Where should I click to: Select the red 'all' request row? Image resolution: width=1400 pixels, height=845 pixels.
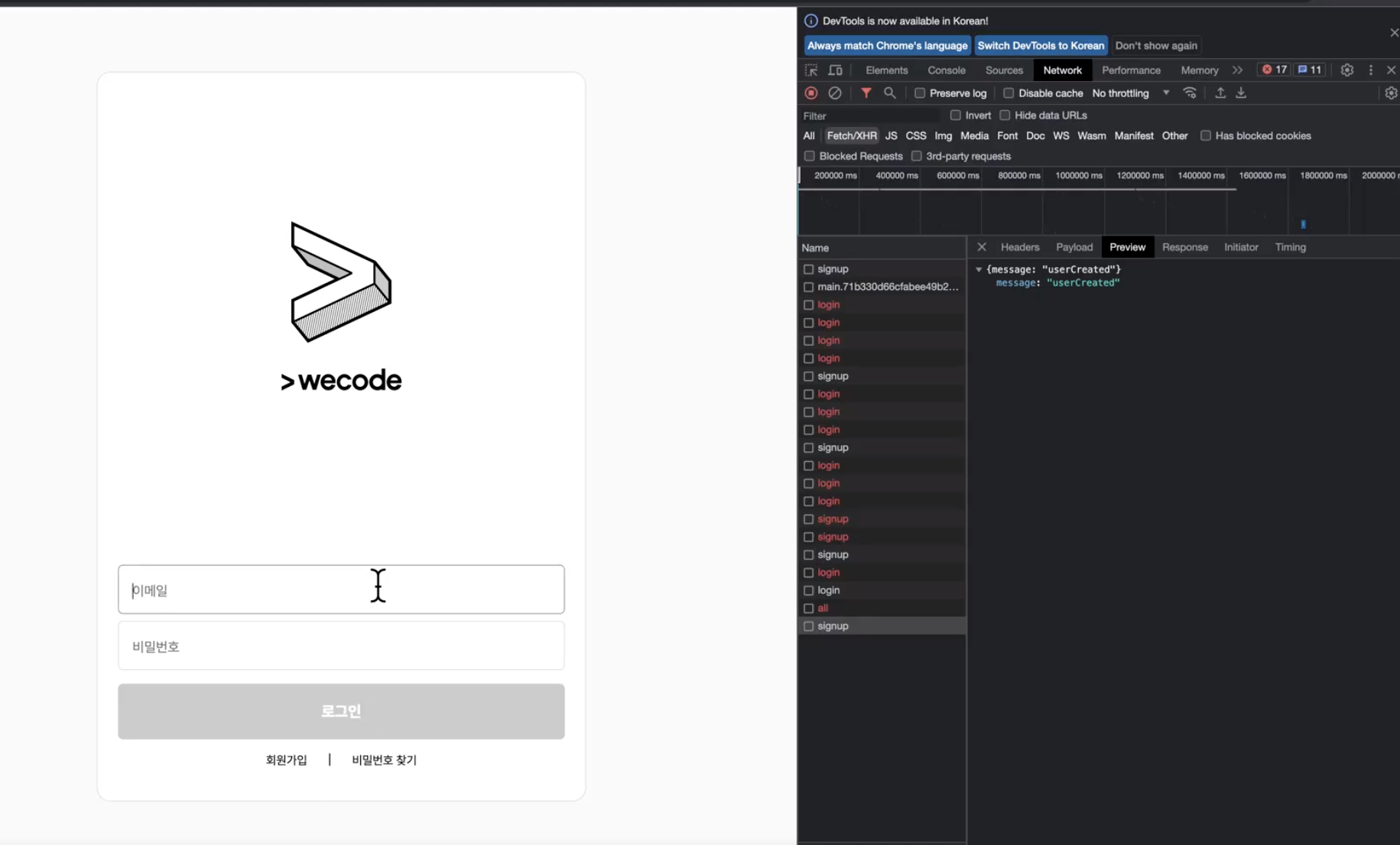pyautogui.click(x=882, y=609)
